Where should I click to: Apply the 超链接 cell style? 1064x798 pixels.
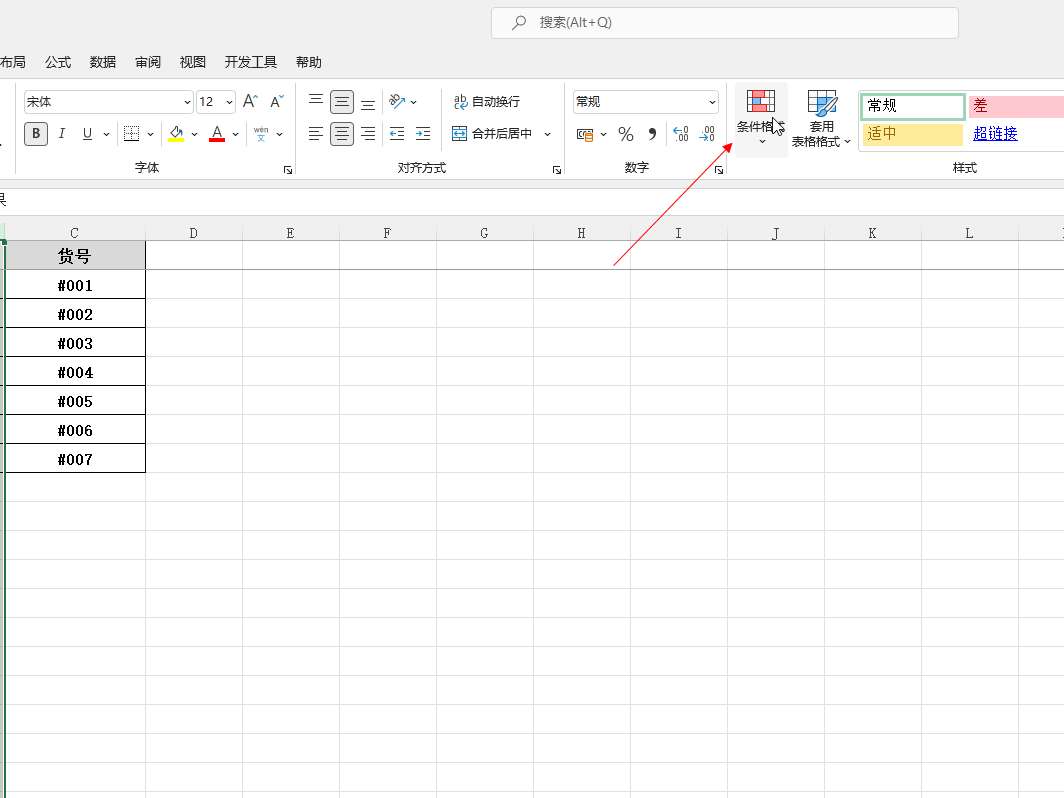(995, 134)
